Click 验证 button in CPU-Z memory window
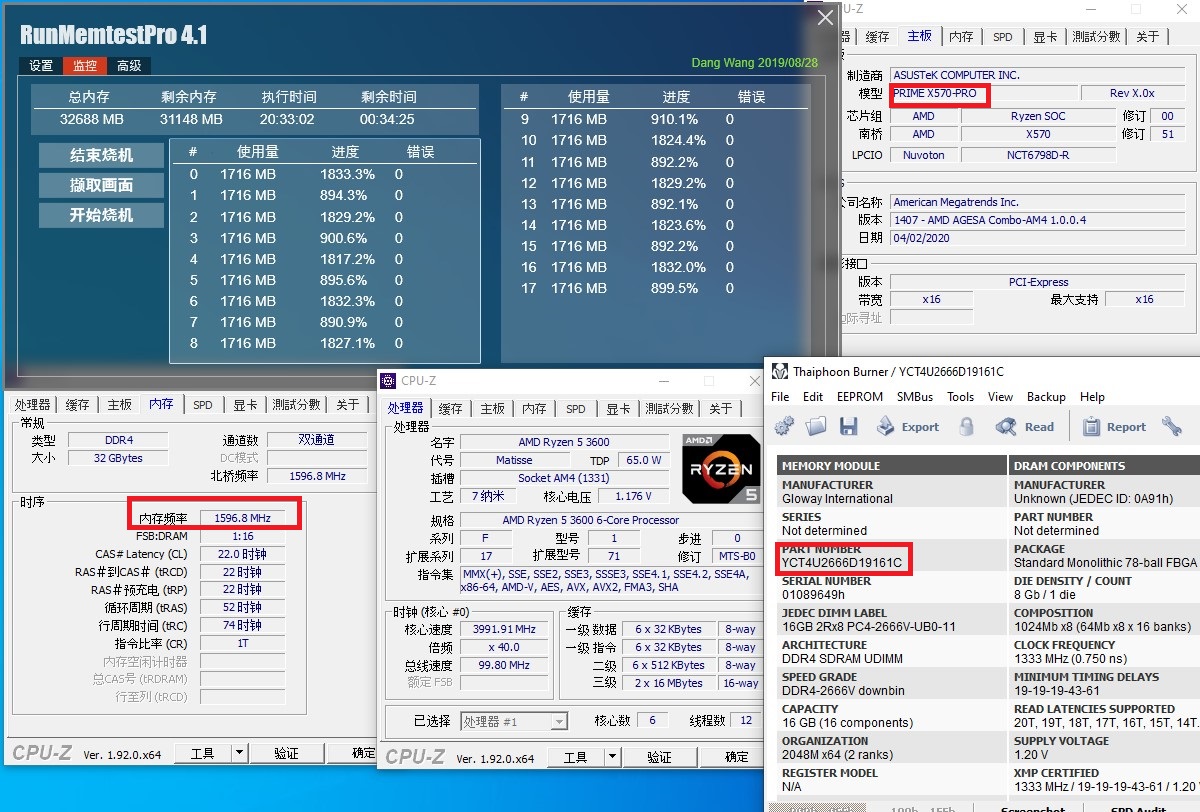Viewport: 1200px width, 812px height. tap(287, 753)
